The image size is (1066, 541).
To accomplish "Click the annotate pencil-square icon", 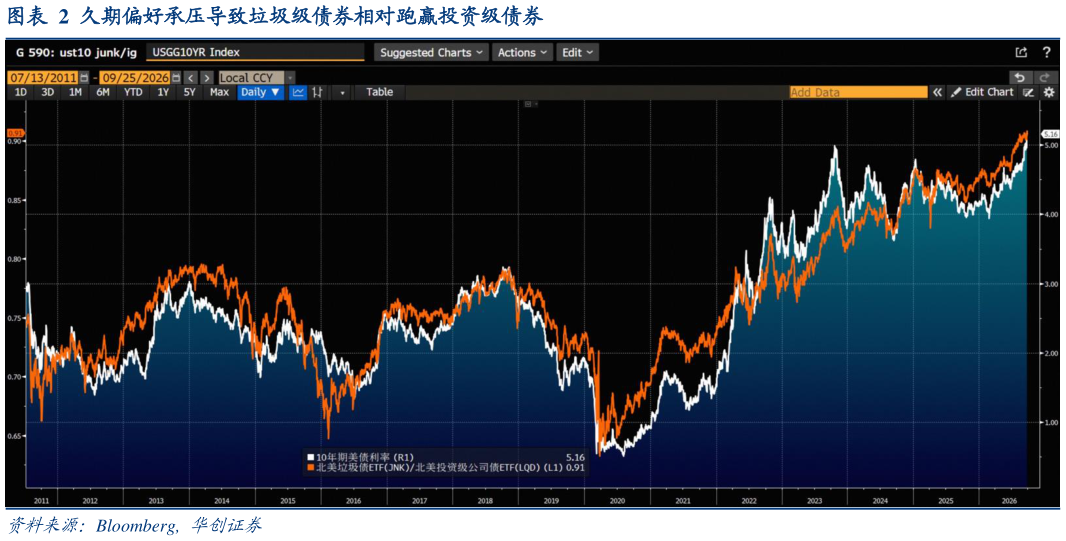I will [1028, 92].
